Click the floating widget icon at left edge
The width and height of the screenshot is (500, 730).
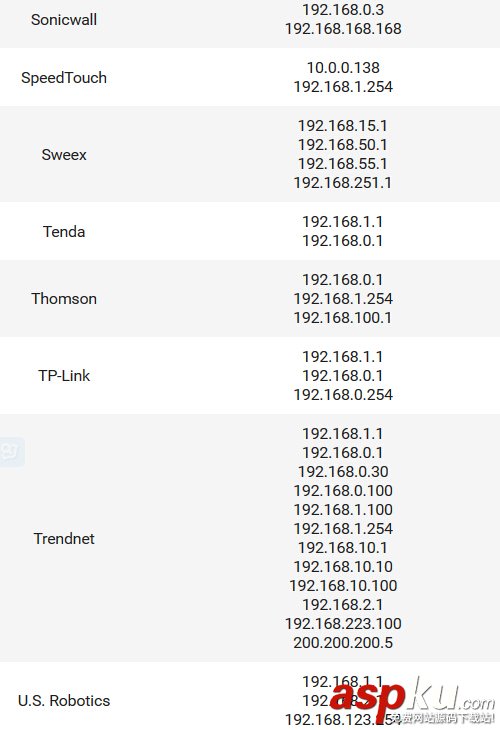[12, 451]
